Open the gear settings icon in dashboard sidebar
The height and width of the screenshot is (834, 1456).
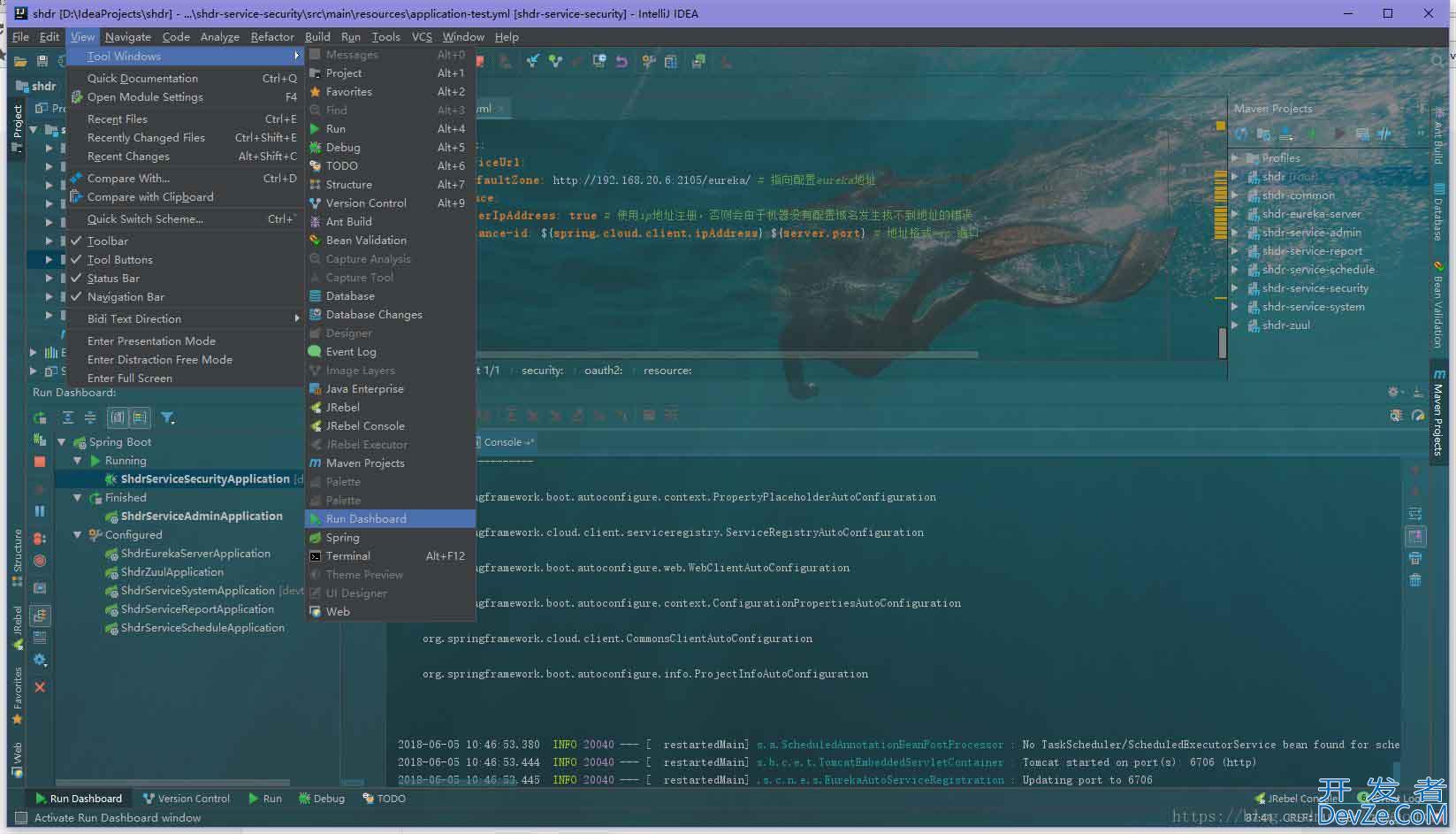click(x=40, y=660)
